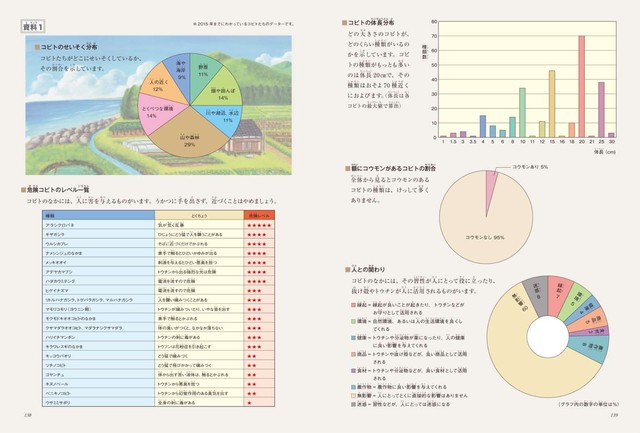
Task: Select the ツチノコビト row name
Action: (56, 365)
